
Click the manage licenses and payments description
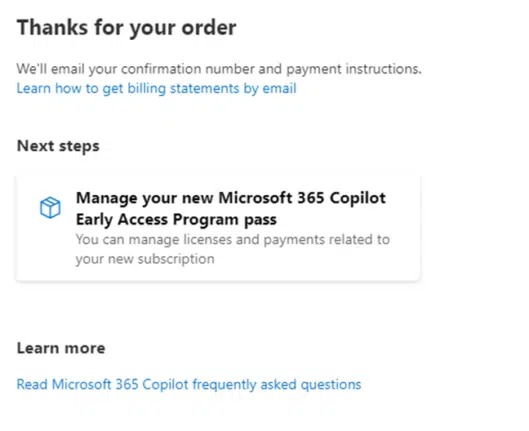click(x=233, y=249)
